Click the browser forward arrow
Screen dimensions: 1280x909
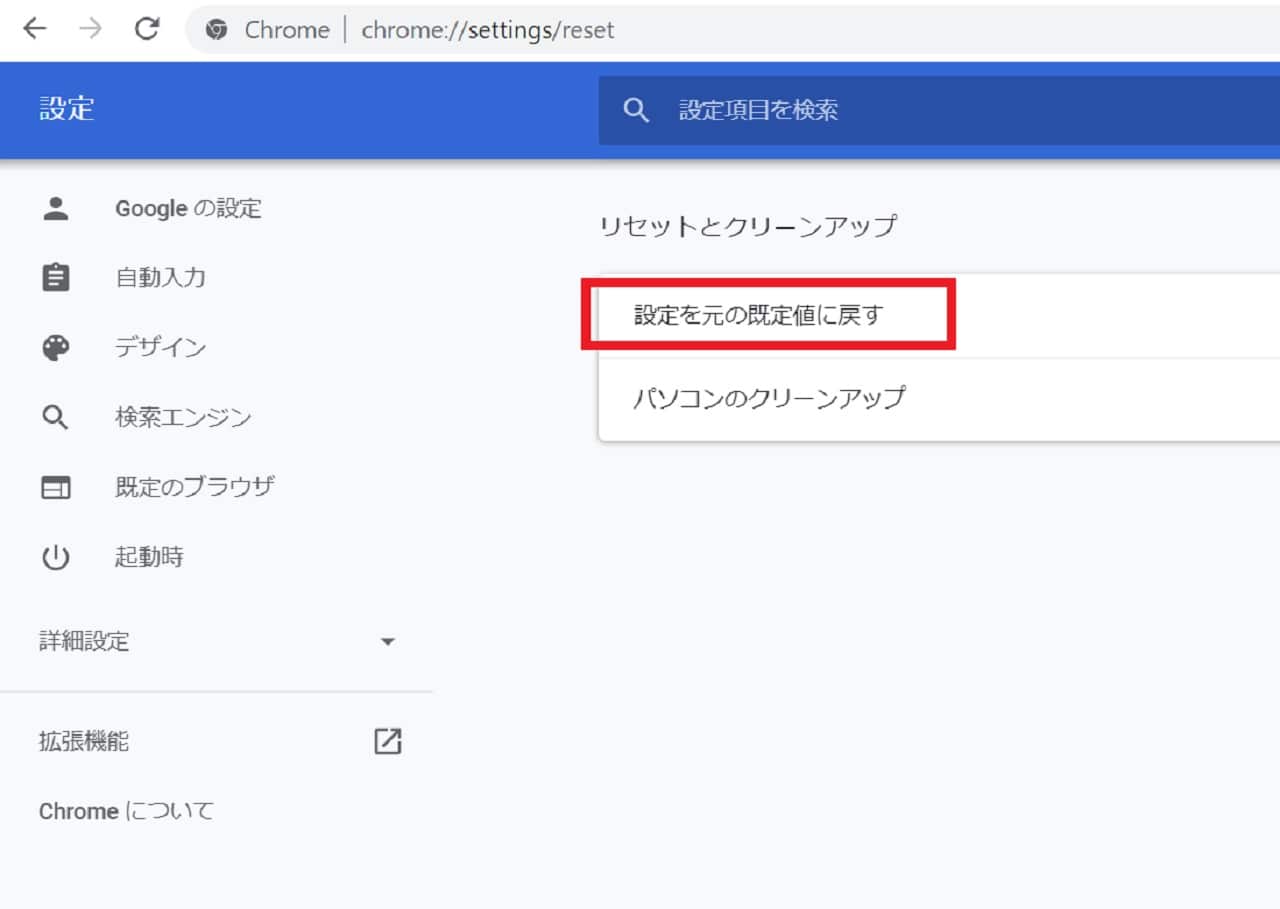(91, 29)
